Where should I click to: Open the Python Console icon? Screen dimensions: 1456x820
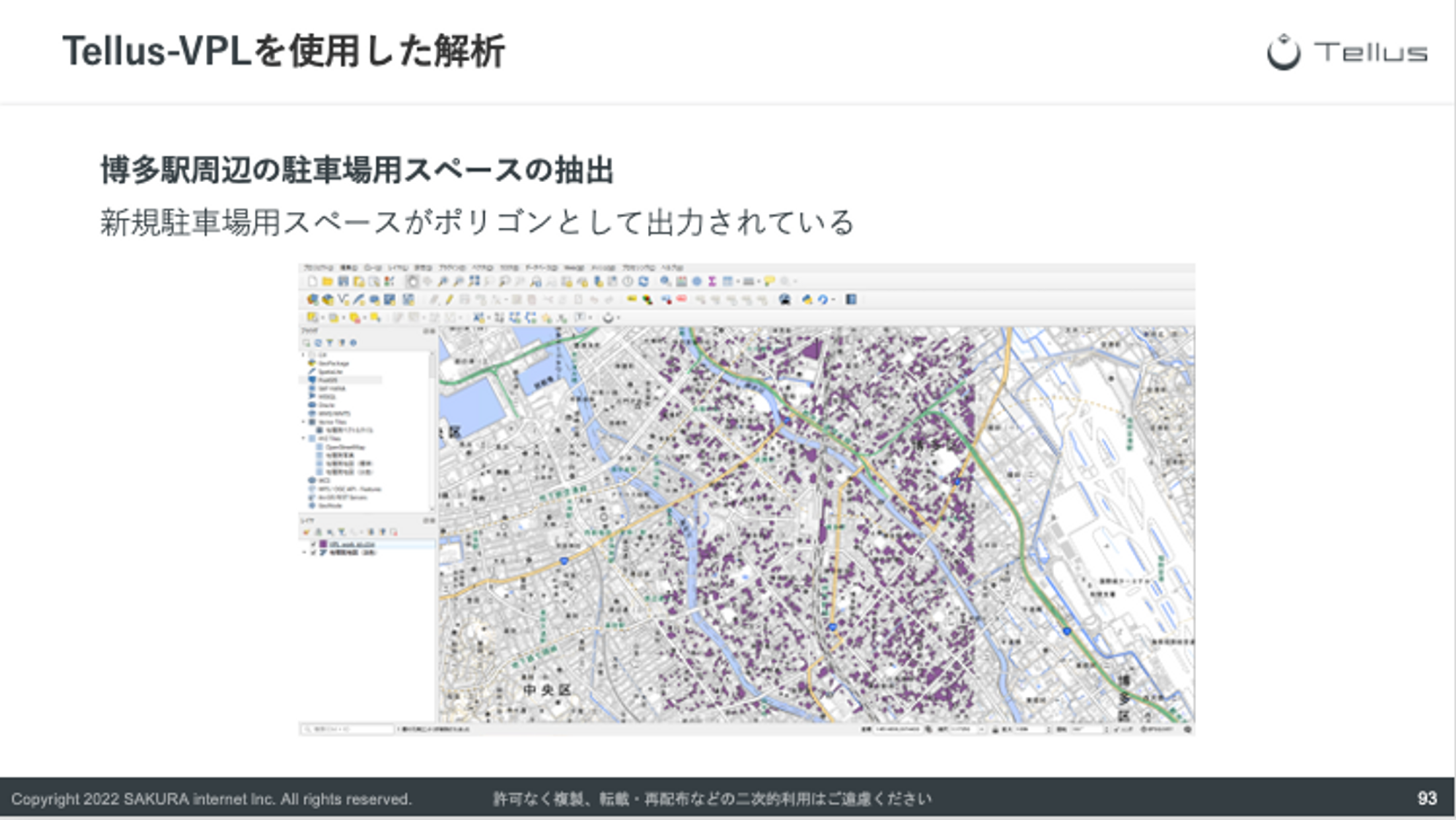[807, 299]
